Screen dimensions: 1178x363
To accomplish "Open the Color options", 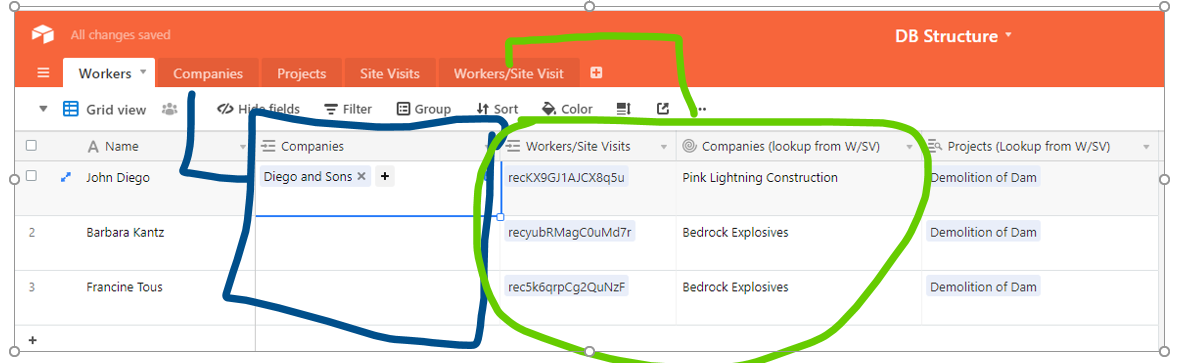I will (567, 109).
